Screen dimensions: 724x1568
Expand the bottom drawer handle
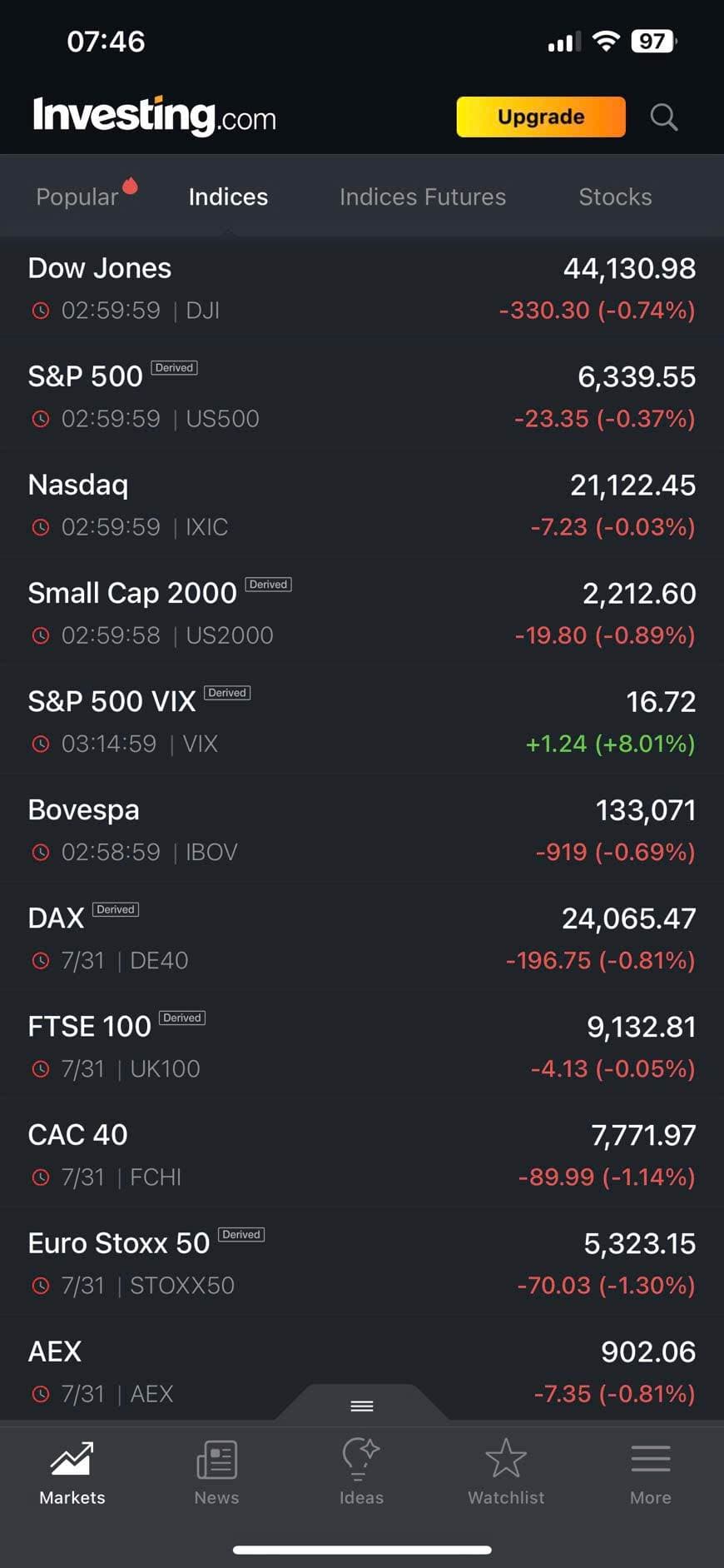[x=362, y=1406]
